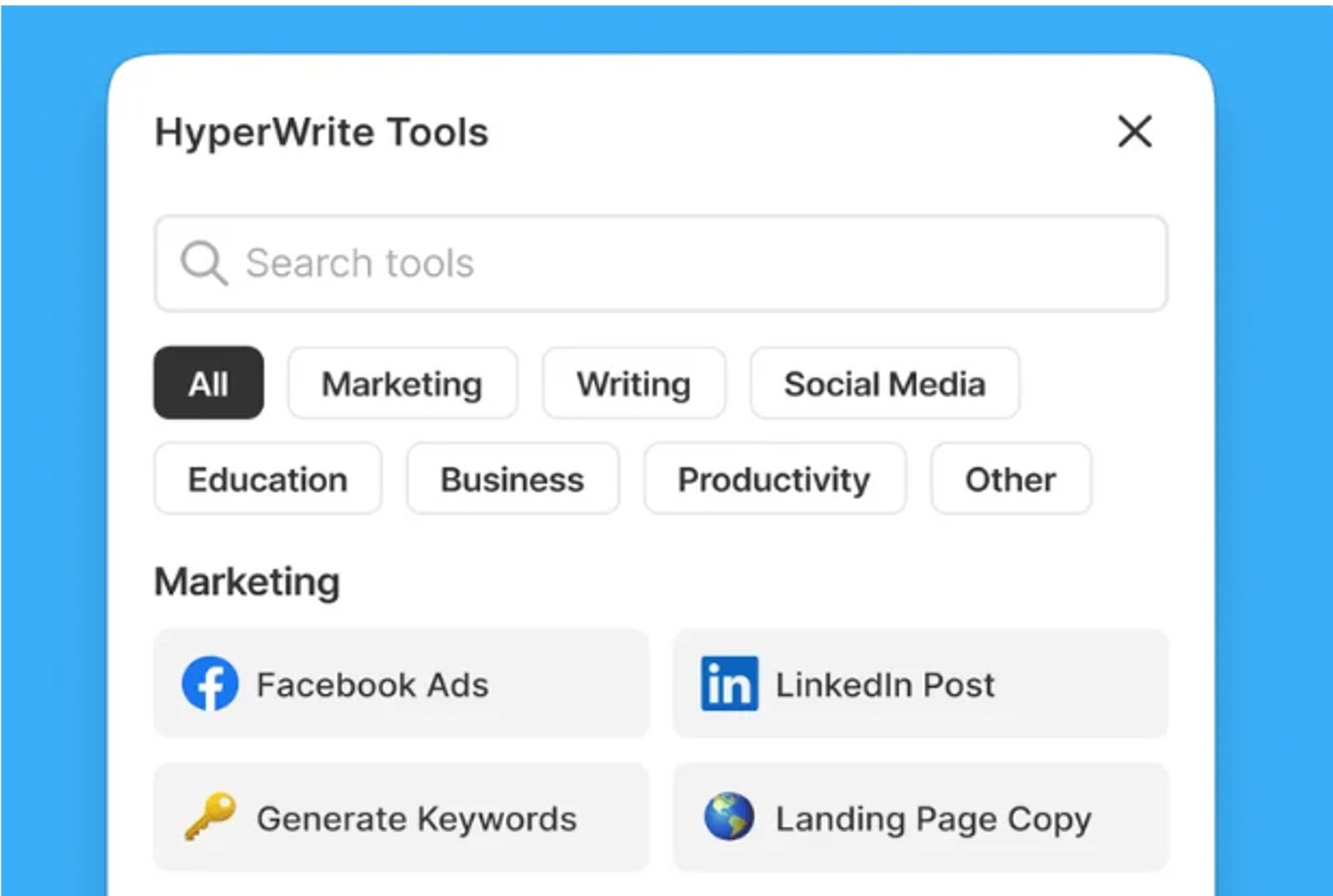Click the Facebook logo icon
This screenshot has width=1333, height=896.
(x=210, y=684)
